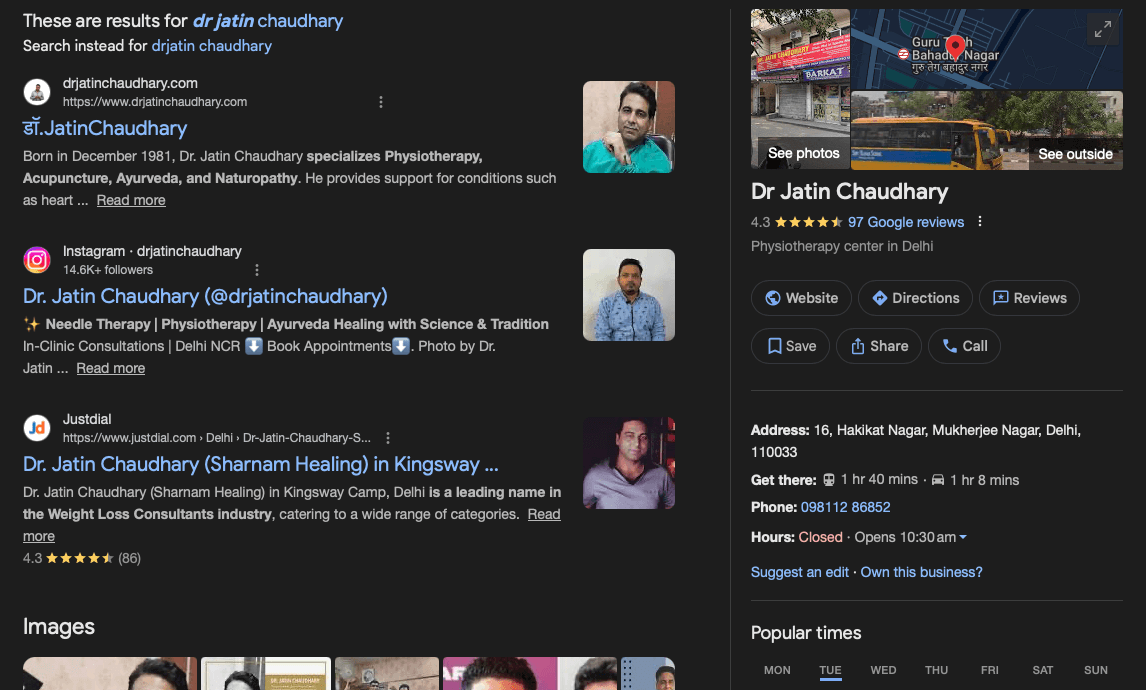Open the Dr. Jatin Chaudhary (Sharnam Healing) Justdial result
This screenshot has height=690, width=1146.
click(x=260, y=464)
